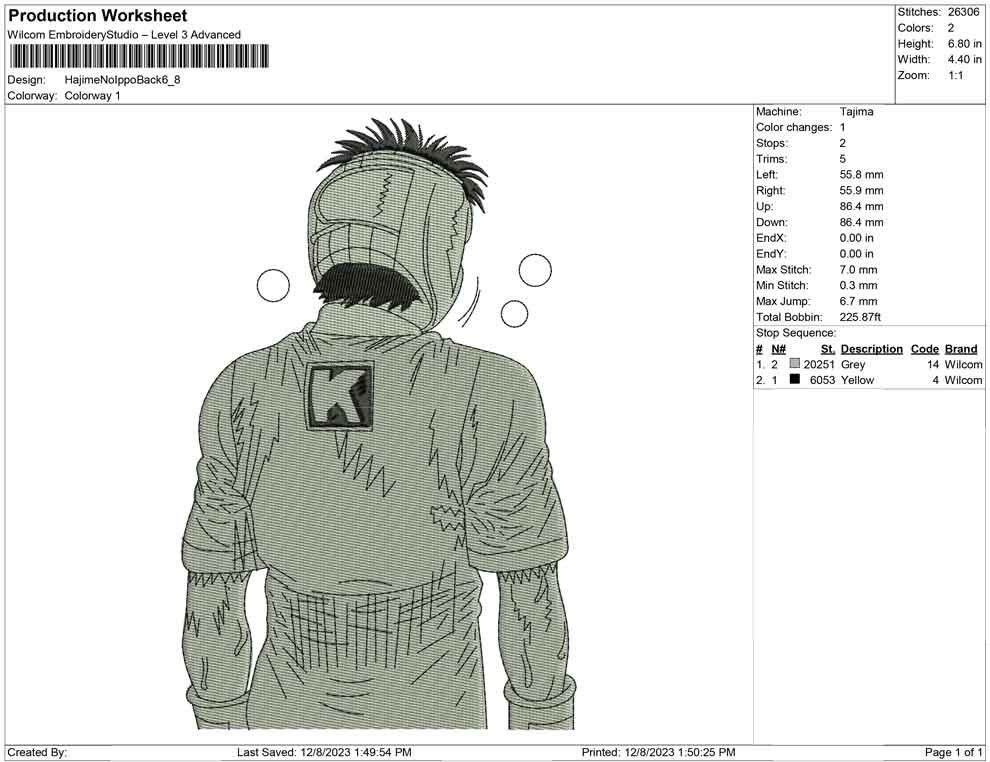
Task: Click the embroidery design preview image
Action: coord(379,423)
